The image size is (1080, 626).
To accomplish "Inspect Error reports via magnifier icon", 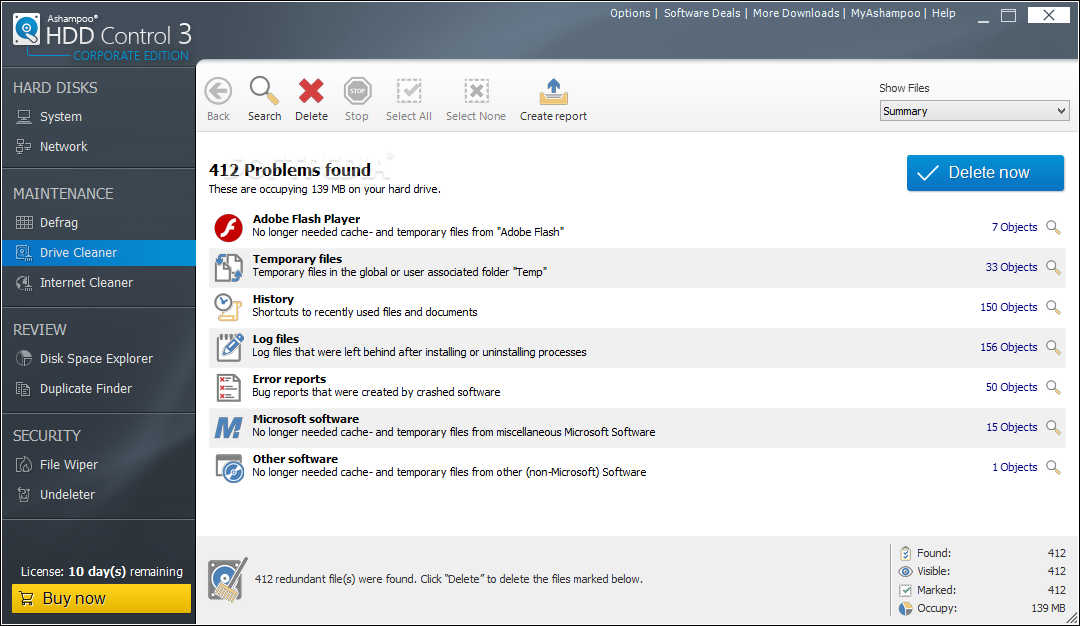I will (x=1053, y=387).
